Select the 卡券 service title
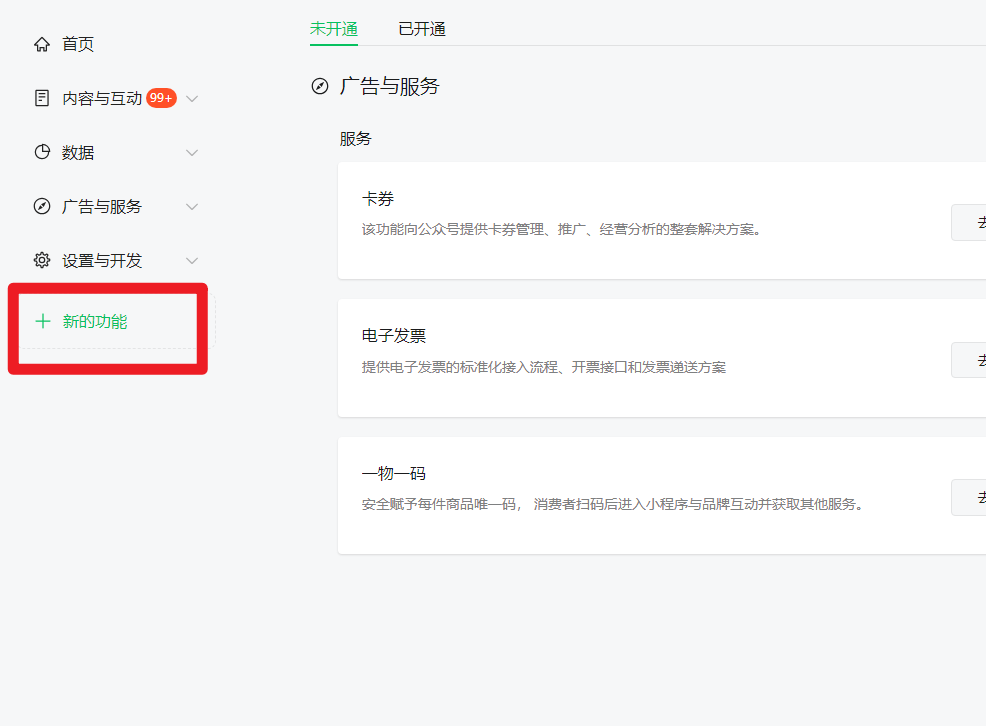 click(378, 199)
